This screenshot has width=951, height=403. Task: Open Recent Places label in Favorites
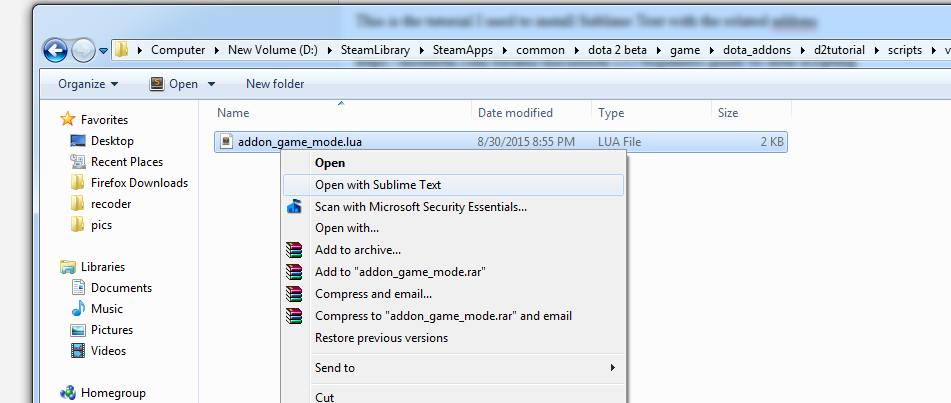tap(127, 162)
